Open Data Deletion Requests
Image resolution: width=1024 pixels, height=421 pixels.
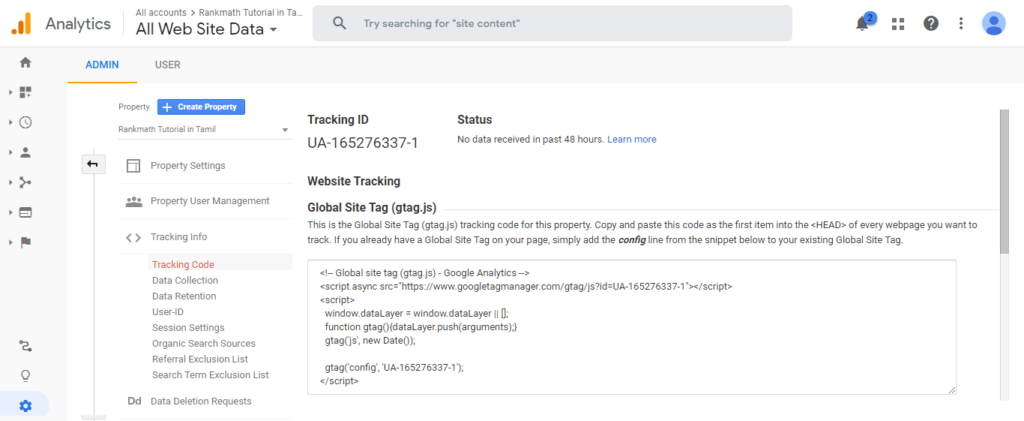pyautogui.click(x=200, y=401)
